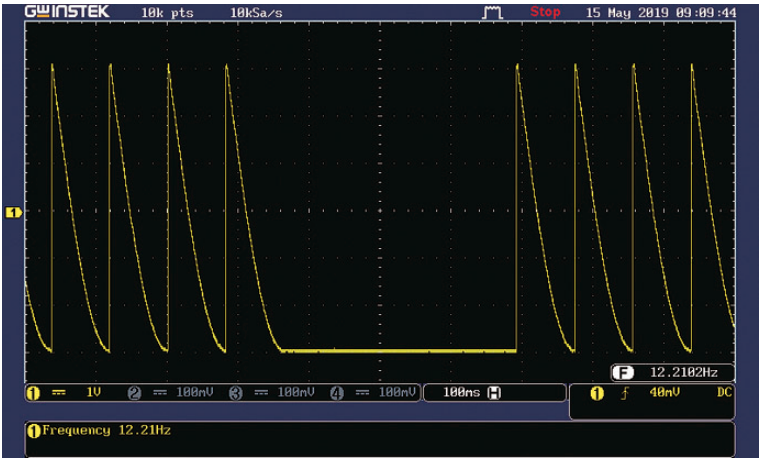This screenshot has height=460, width=761.
Task: Select the 10kSa/s sample rate readout
Action: 256,13
